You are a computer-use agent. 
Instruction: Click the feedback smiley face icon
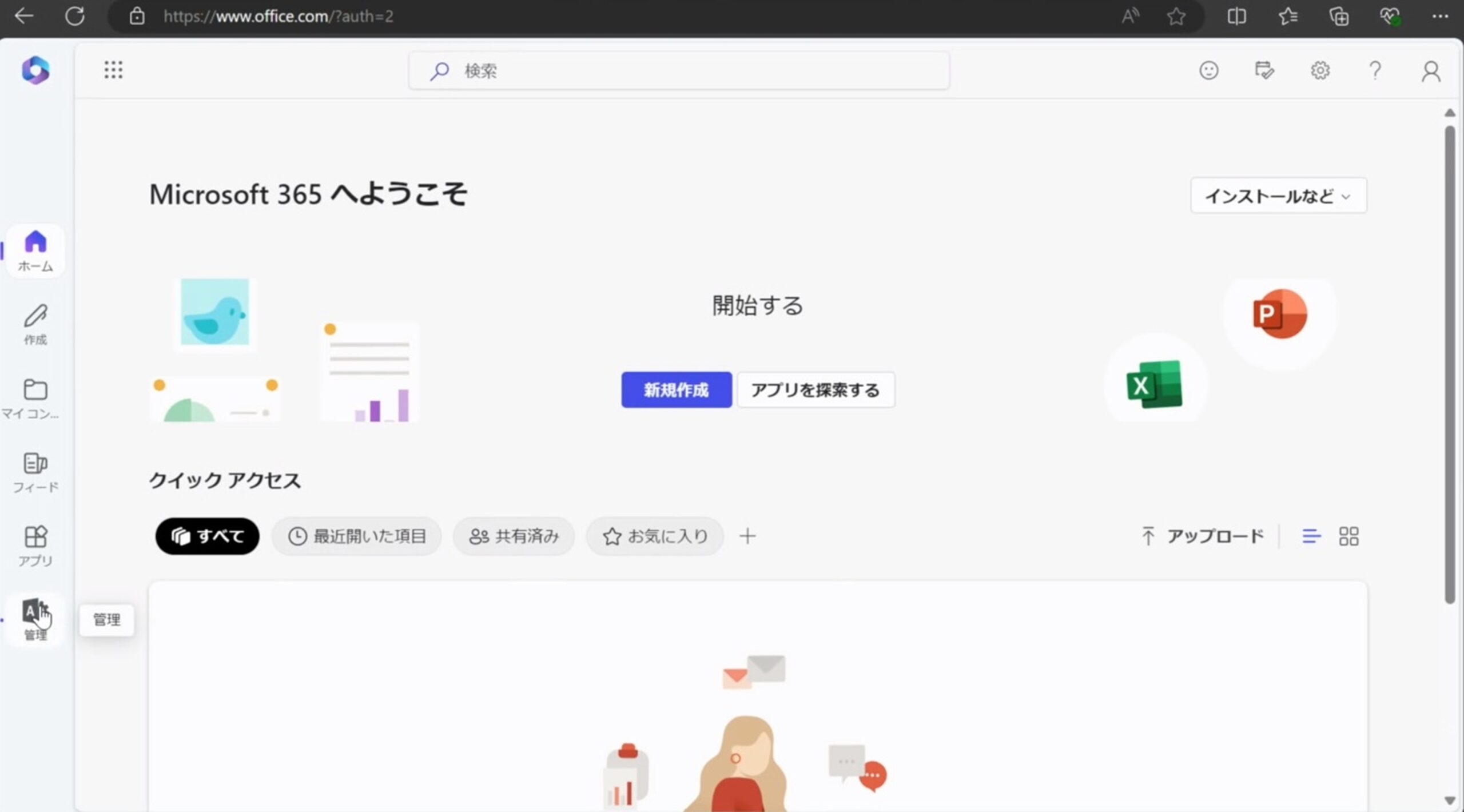pos(1208,70)
